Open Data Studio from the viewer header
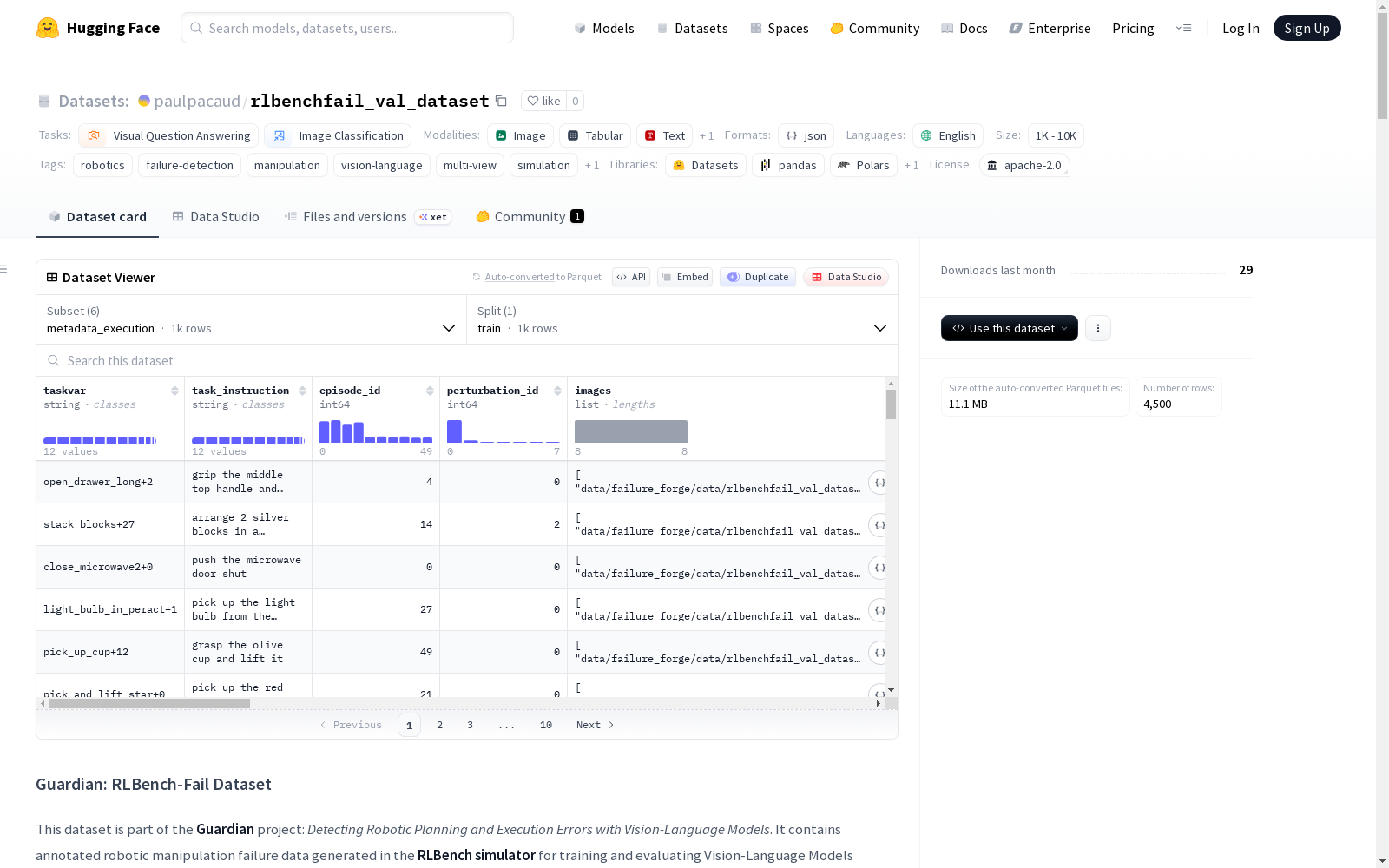The image size is (1389, 868). (x=846, y=277)
